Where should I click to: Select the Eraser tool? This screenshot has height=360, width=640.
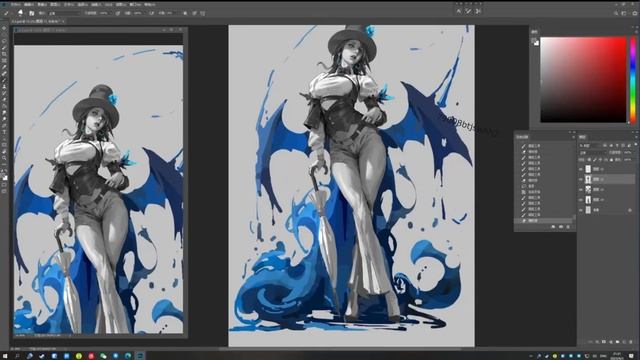4,99
